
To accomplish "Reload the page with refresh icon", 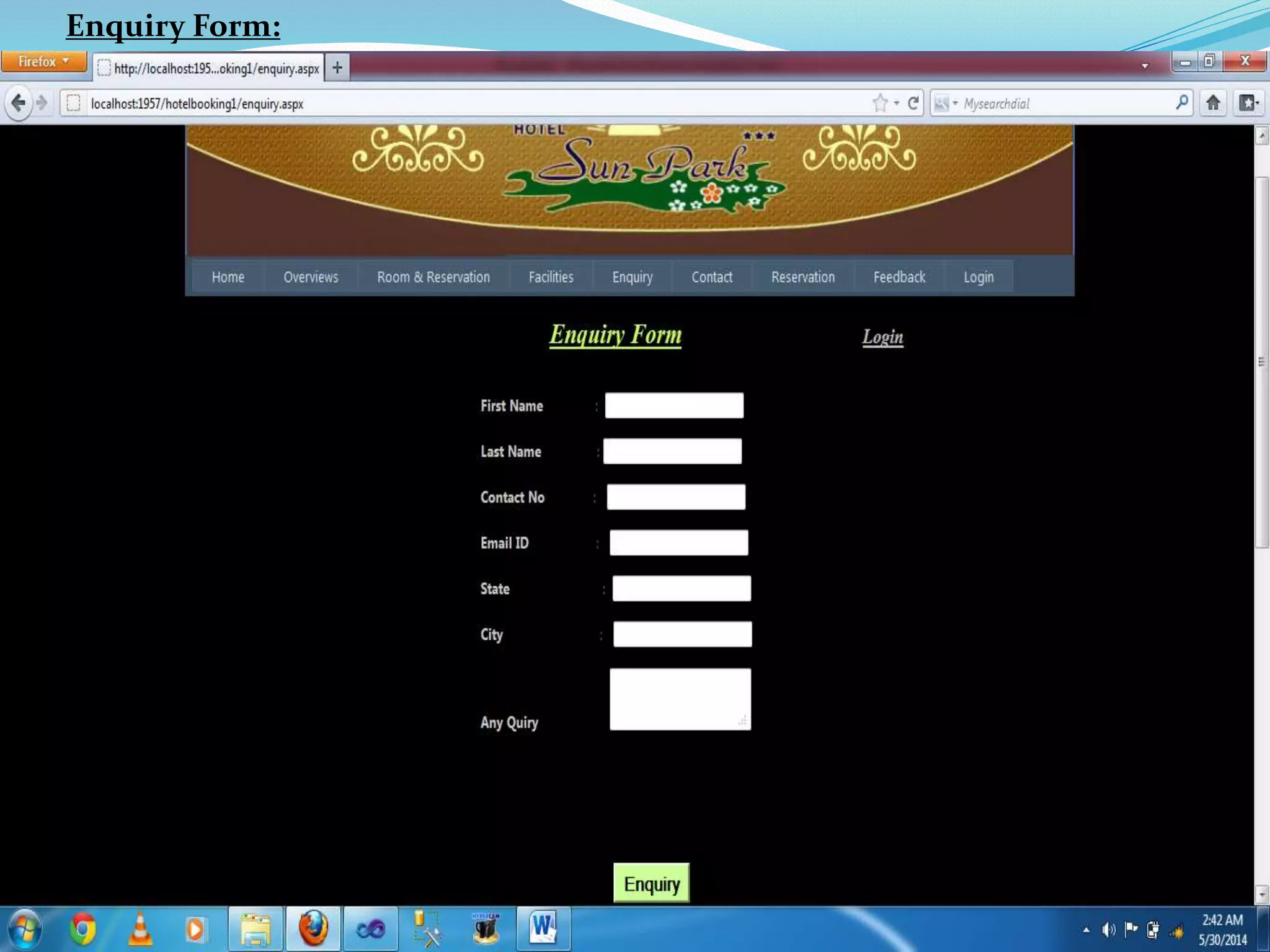I will pyautogui.click(x=913, y=103).
